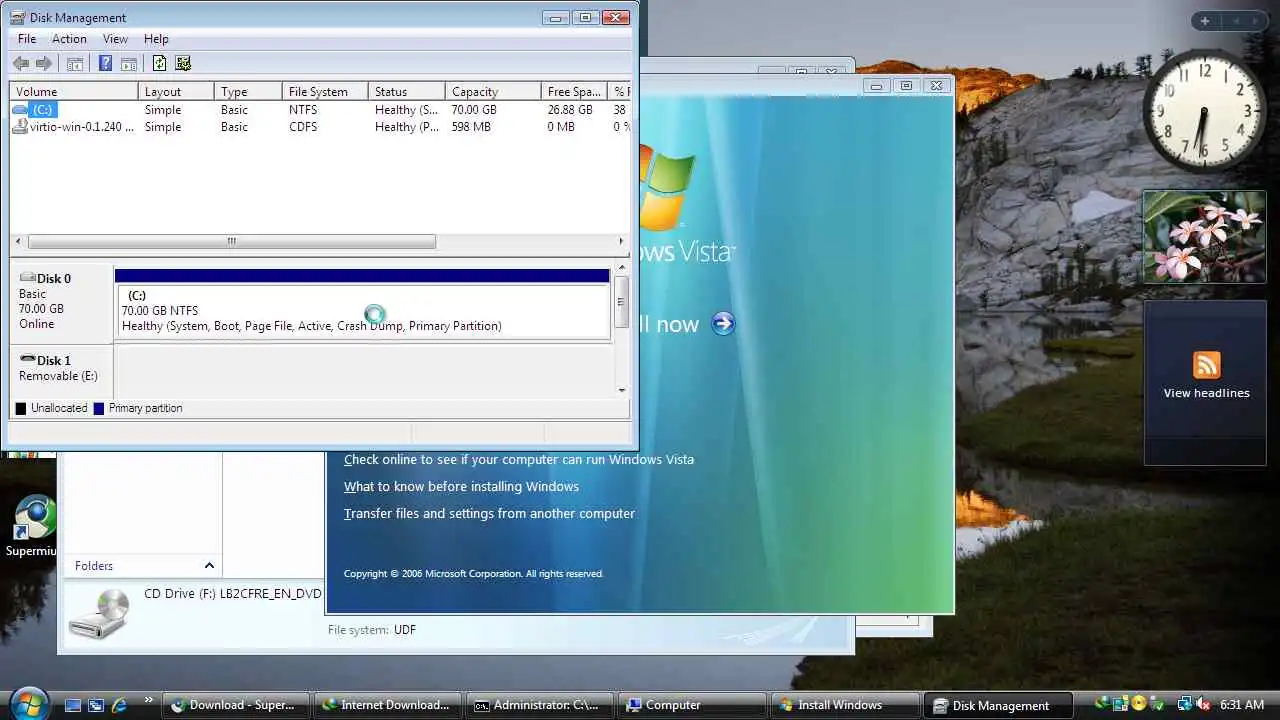Click the green tray icon left of the clock

pyautogui.click(x=1158, y=705)
